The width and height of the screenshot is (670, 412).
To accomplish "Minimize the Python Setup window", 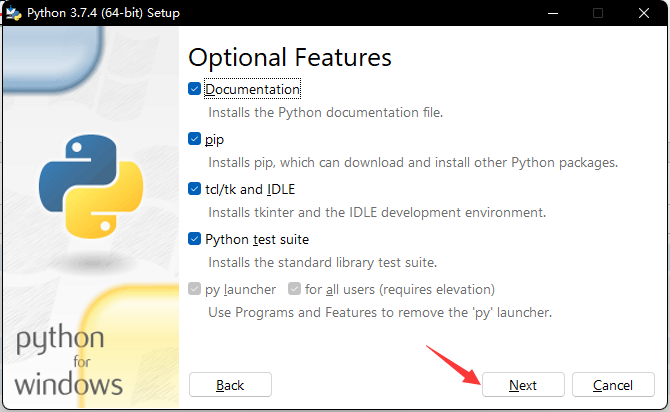I will click(553, 13).
